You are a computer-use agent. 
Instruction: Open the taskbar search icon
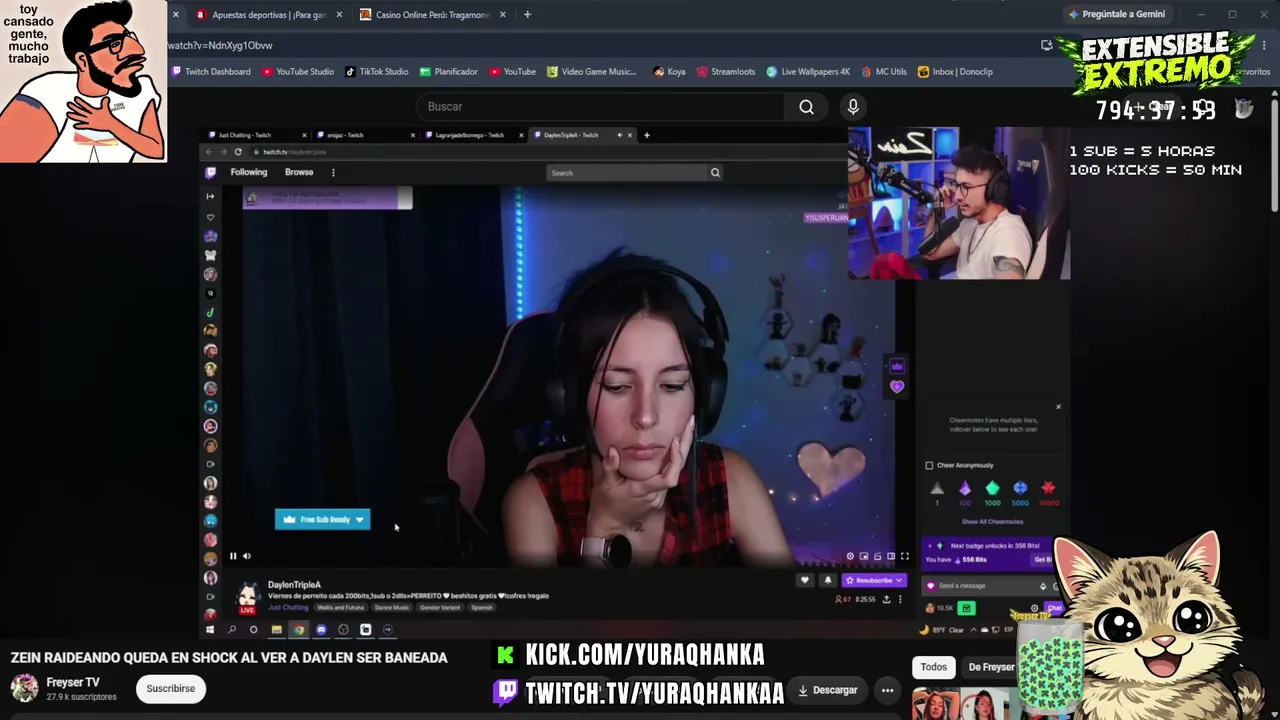(x=232, y=630)
